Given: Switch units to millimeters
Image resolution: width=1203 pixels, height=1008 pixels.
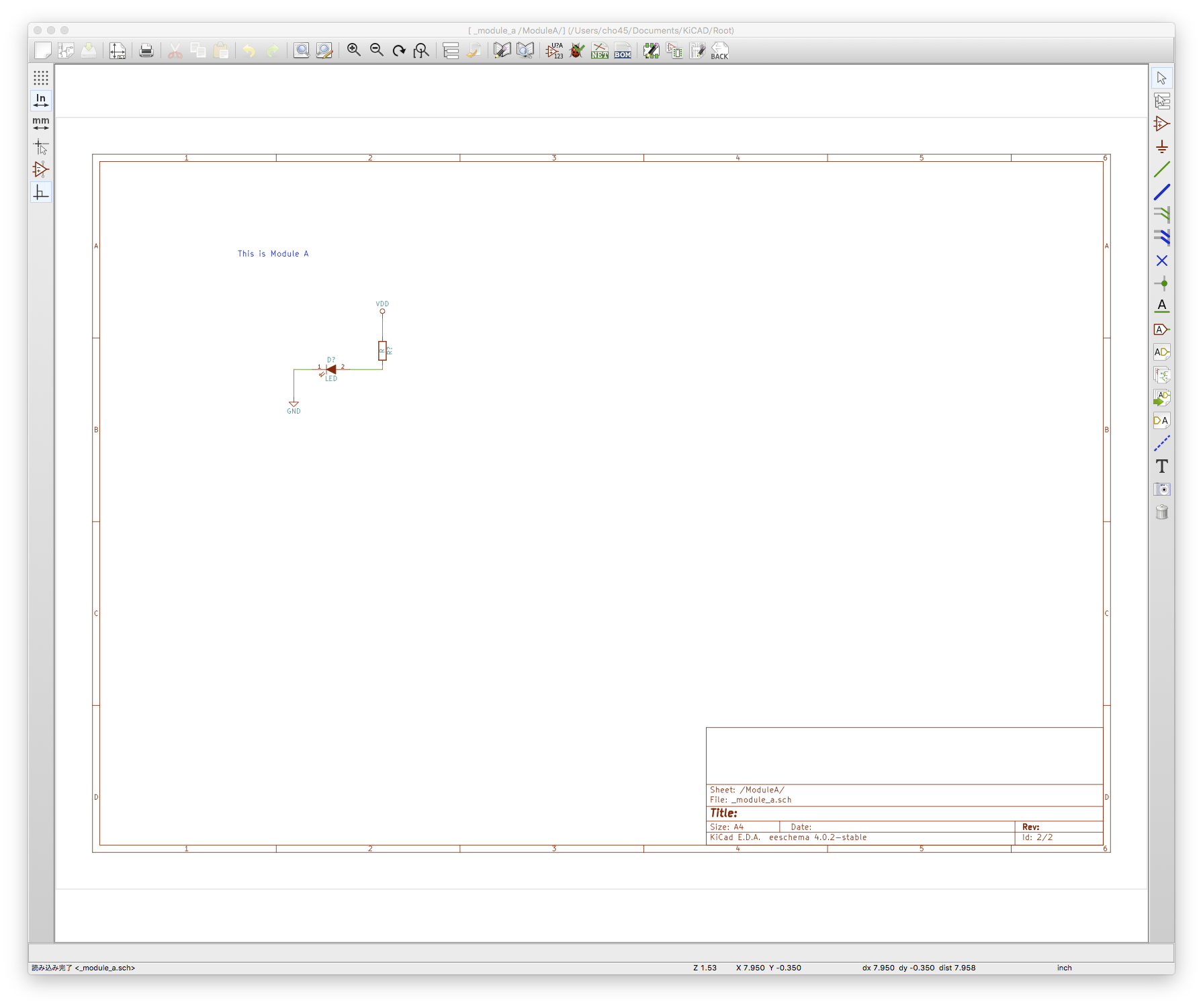Looking at the screenshot, I should [x=41, y=124].
